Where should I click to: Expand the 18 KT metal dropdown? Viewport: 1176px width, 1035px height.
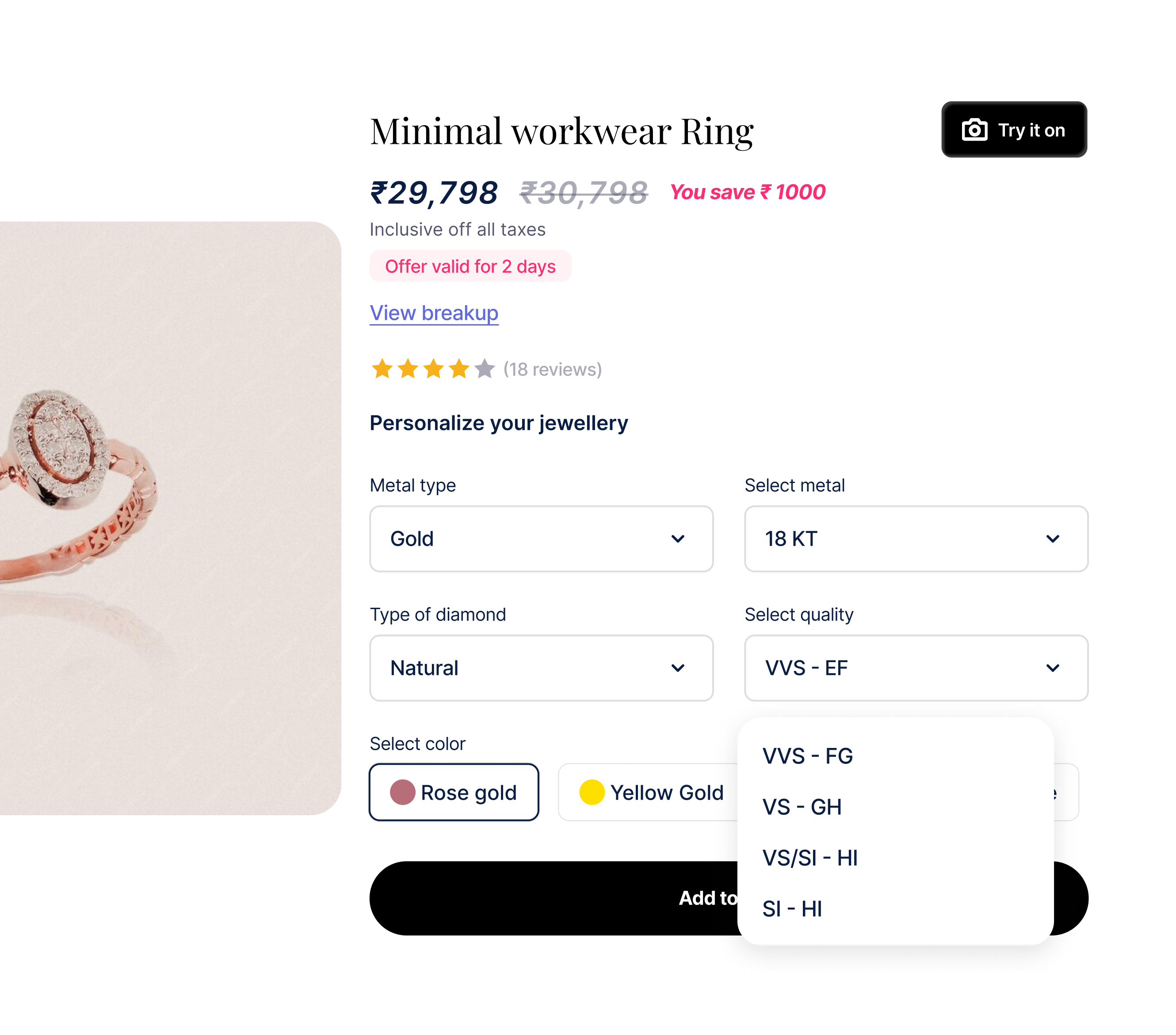point(915,539)
